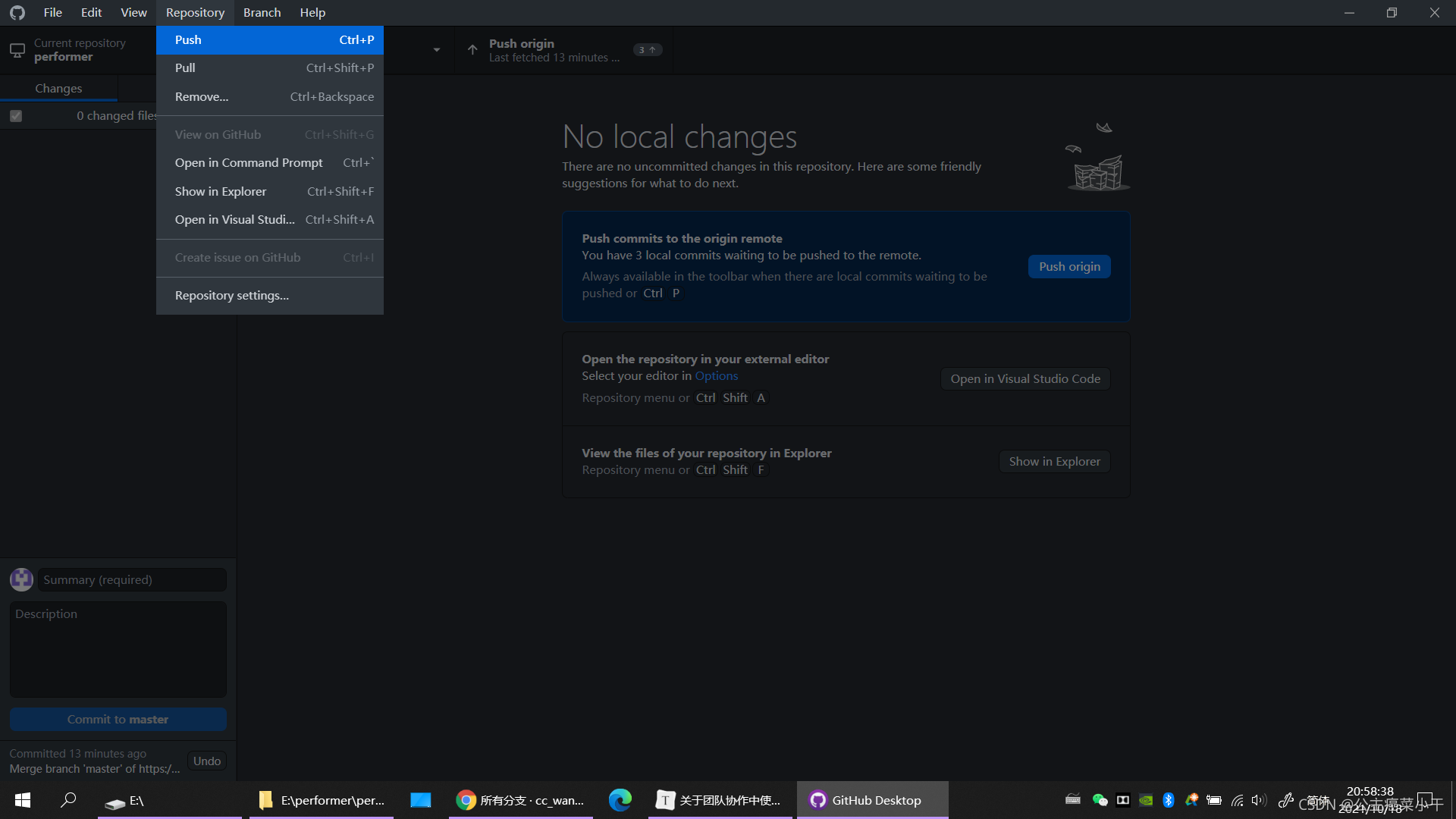Click the computer icon beside Current repository

[x=17, y=50]
